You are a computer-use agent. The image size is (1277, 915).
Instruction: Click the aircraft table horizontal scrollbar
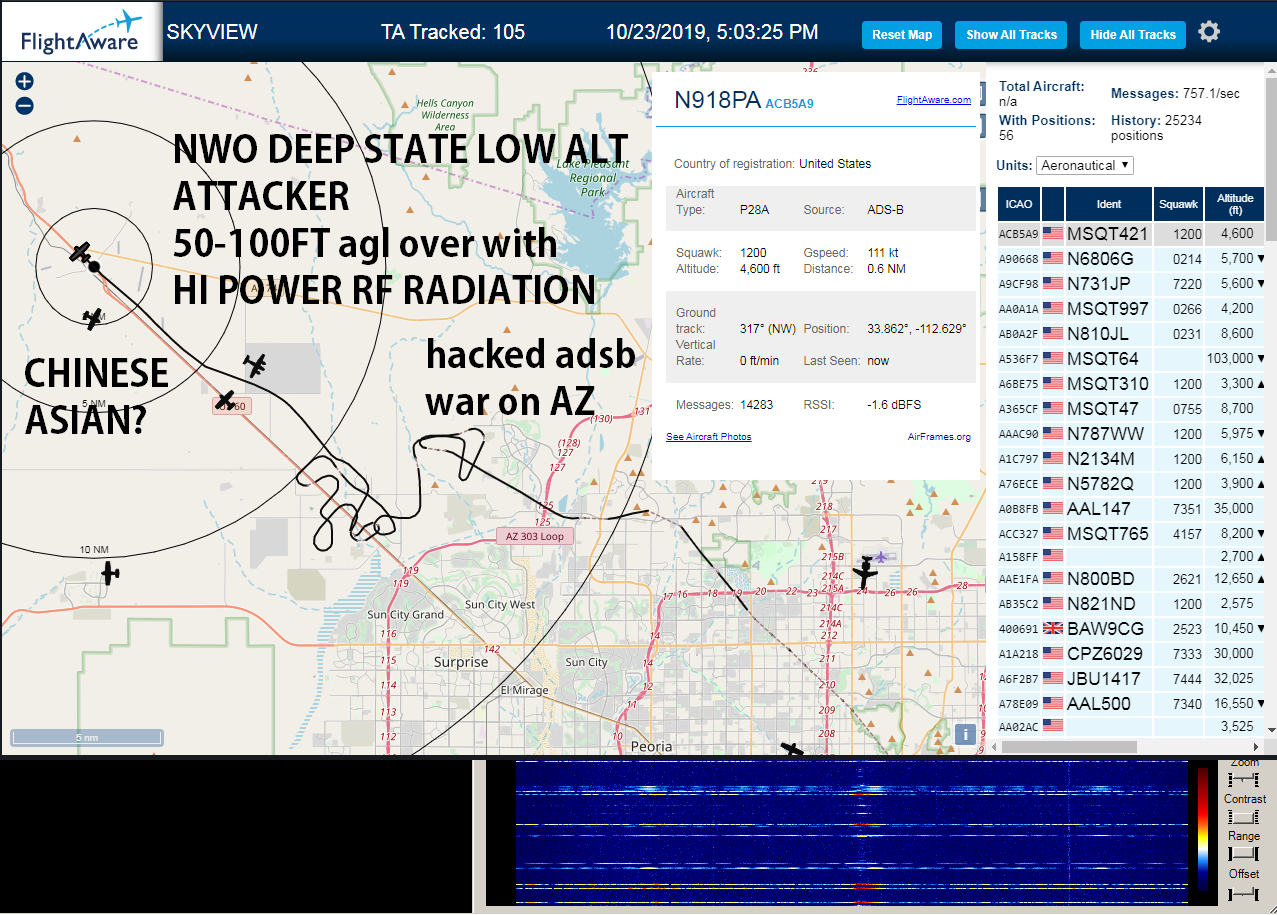coord(1067,747)
